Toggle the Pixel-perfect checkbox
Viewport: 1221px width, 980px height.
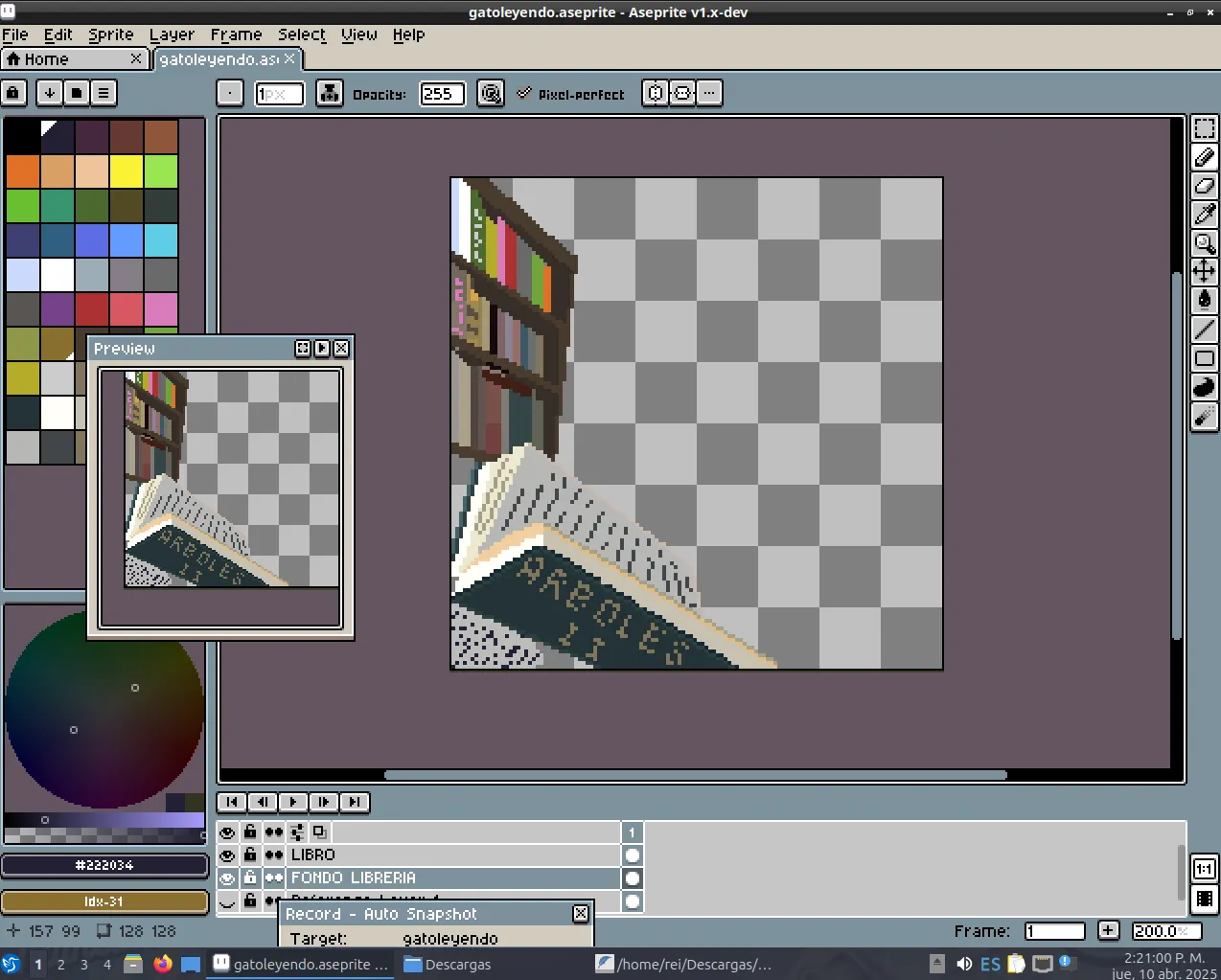(x=524, y=94)
